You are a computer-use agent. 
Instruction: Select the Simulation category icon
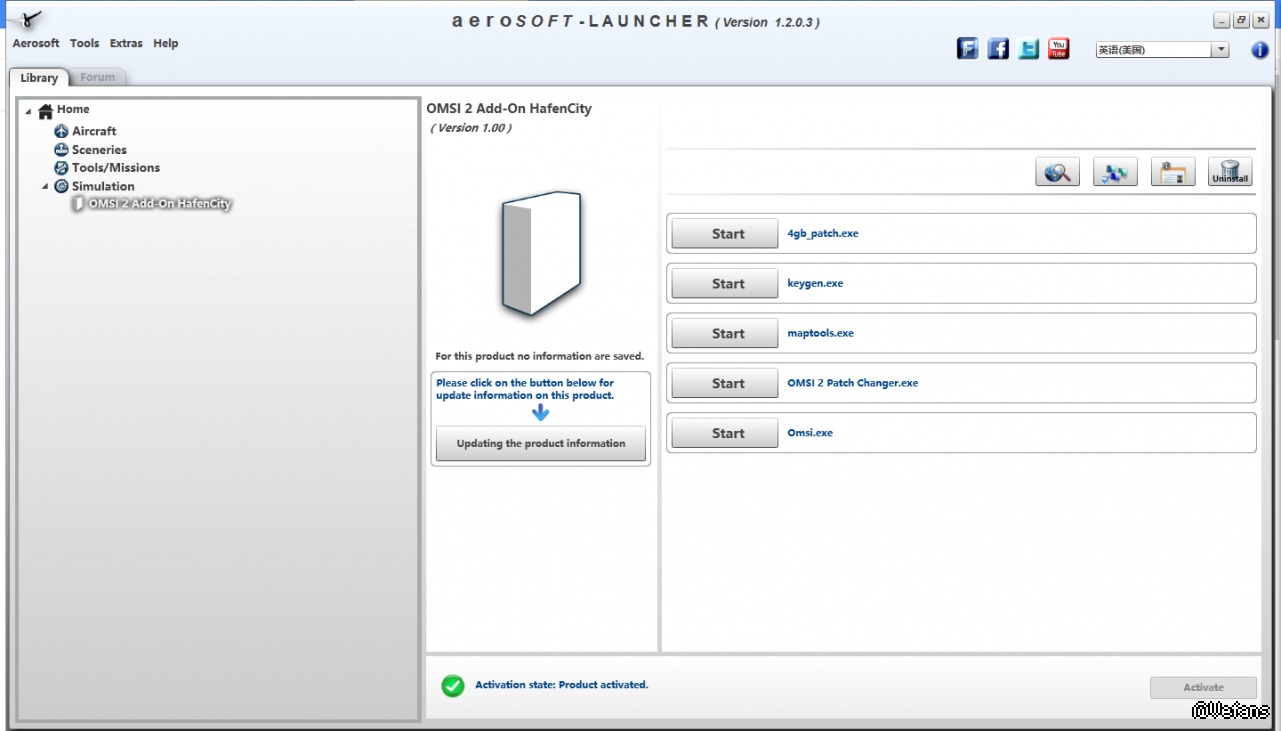pyautogui.click(x=62, y=186)
